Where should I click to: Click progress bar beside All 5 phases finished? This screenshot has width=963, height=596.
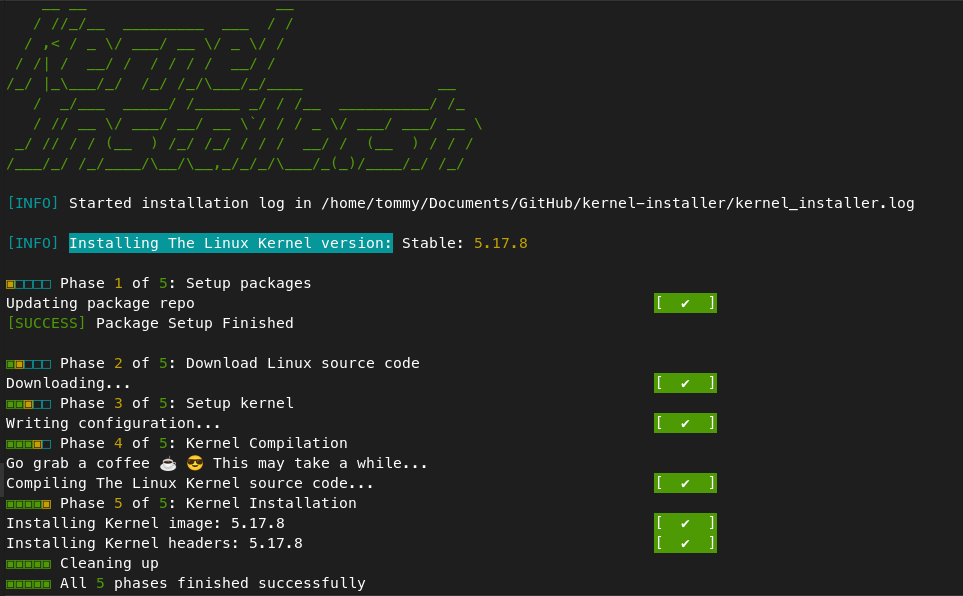tap(28, 584)
